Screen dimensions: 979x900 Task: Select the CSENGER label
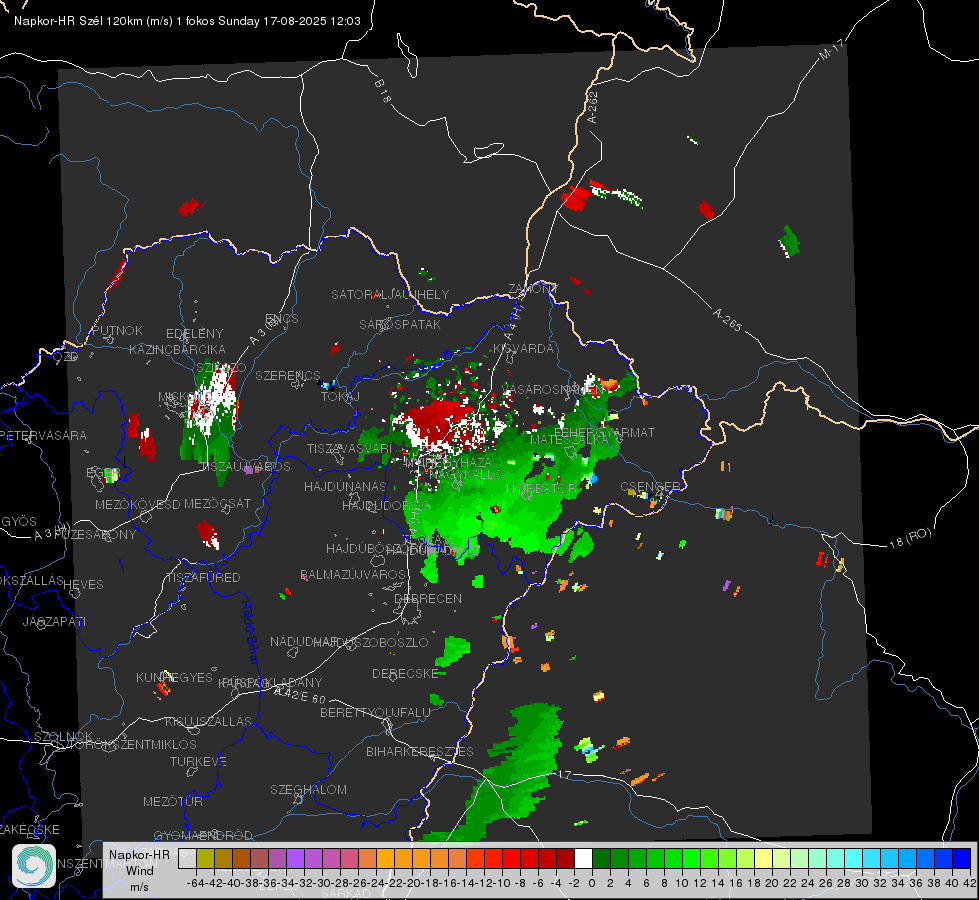click(650, 486)
